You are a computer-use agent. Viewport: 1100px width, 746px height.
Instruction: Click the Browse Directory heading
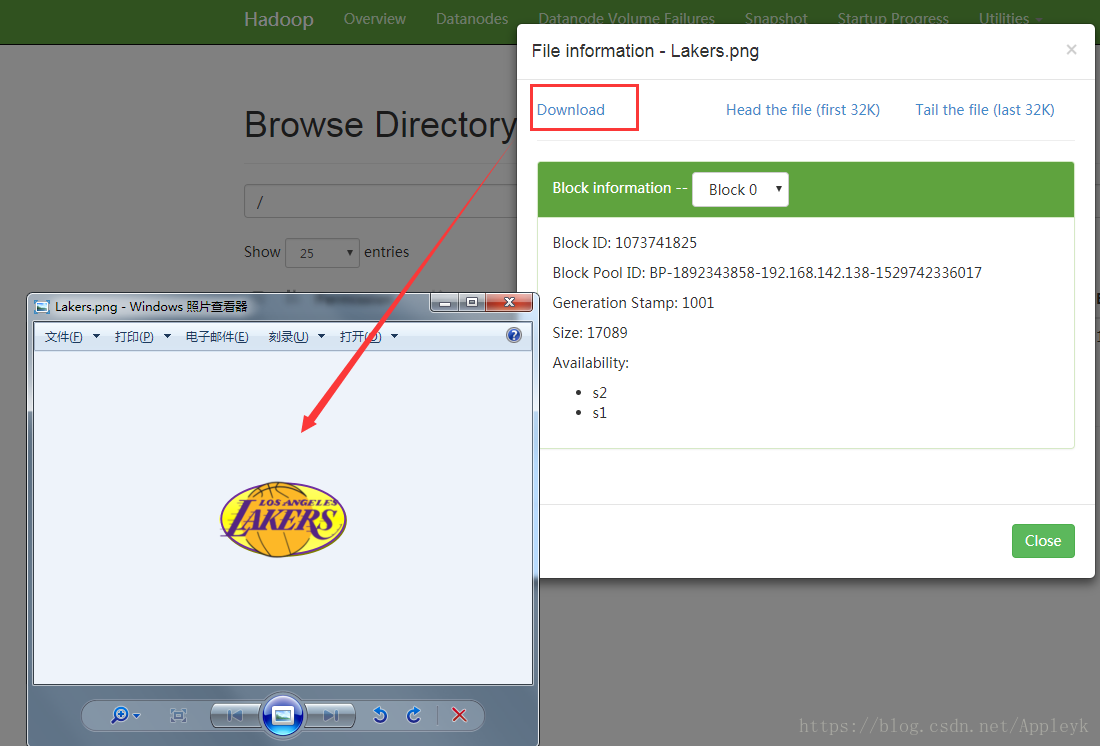point(380,125)
